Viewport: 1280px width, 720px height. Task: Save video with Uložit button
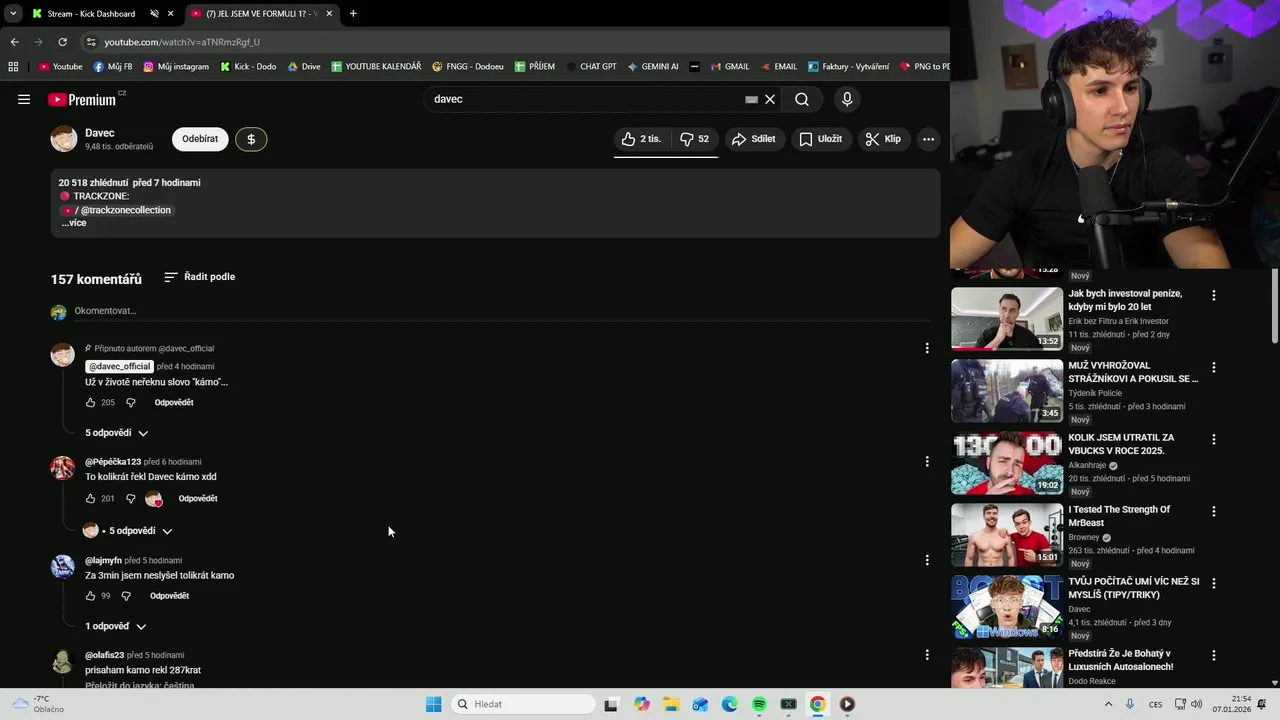[x=820, y=139]
